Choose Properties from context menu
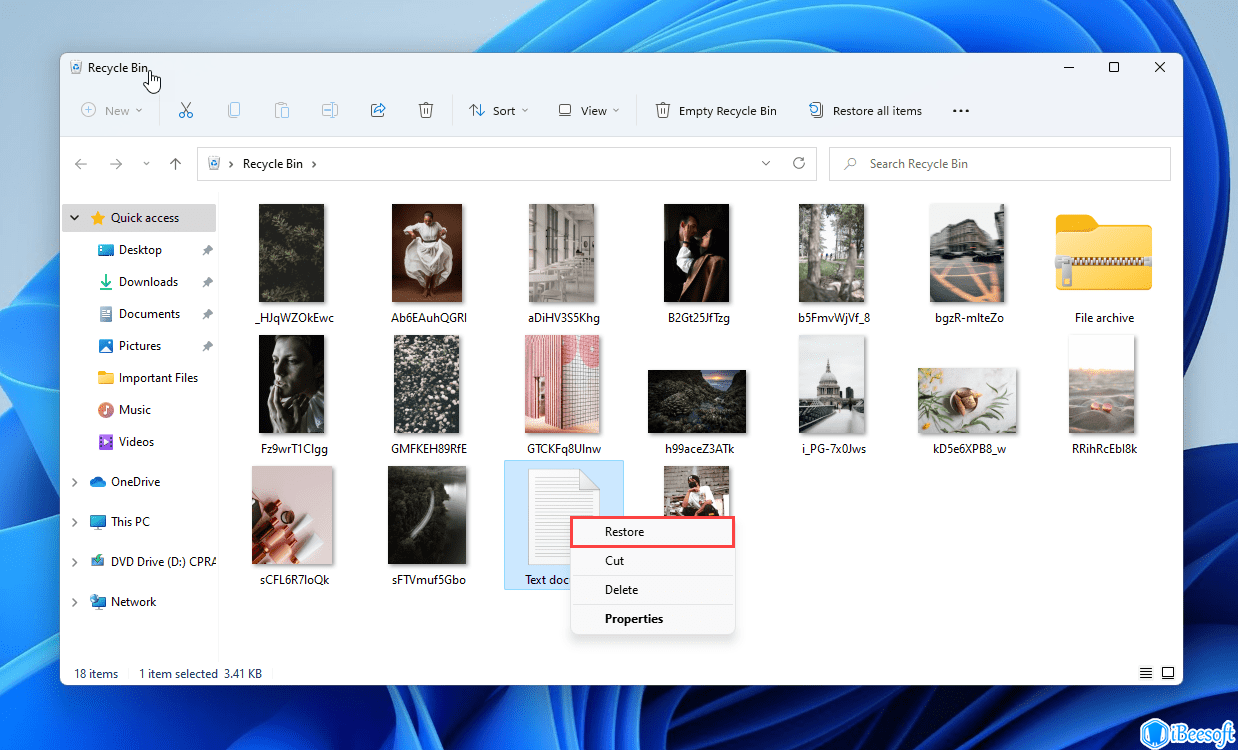The height and width of the screenshot is (750, 1238). (x=652, y=619)
